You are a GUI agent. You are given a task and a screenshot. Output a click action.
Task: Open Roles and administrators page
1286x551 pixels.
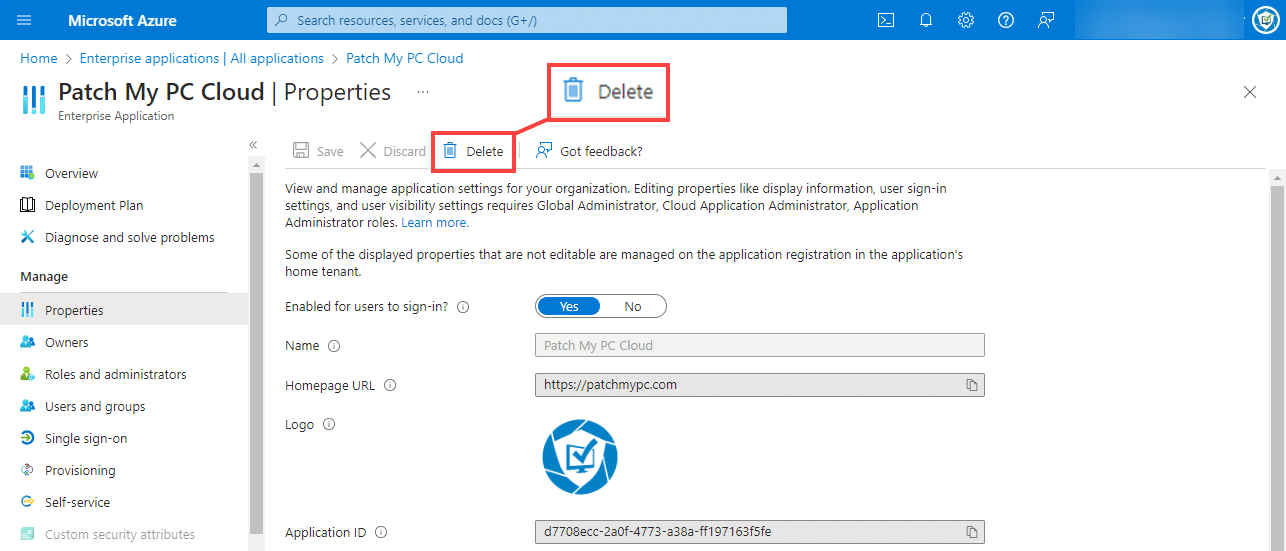pos(115,374)
